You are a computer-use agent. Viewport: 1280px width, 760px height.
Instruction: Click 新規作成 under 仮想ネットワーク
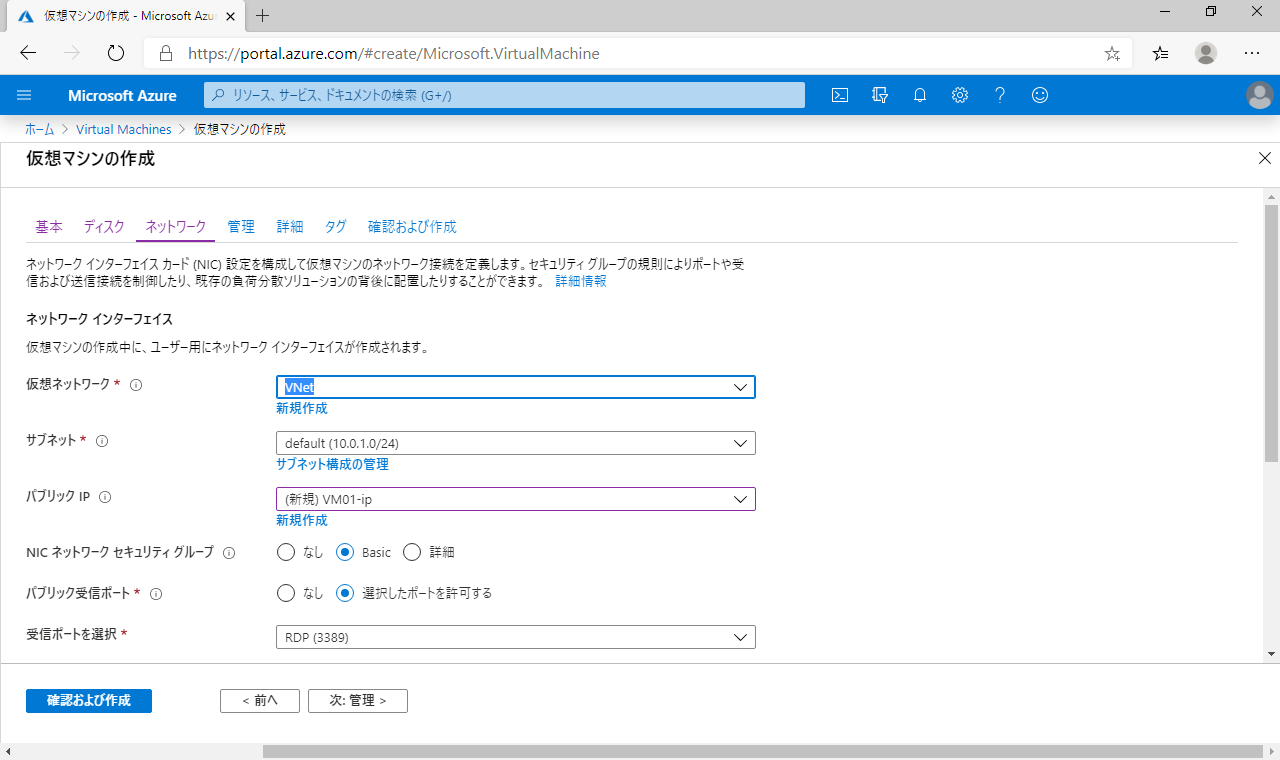[x=302, y=408]
